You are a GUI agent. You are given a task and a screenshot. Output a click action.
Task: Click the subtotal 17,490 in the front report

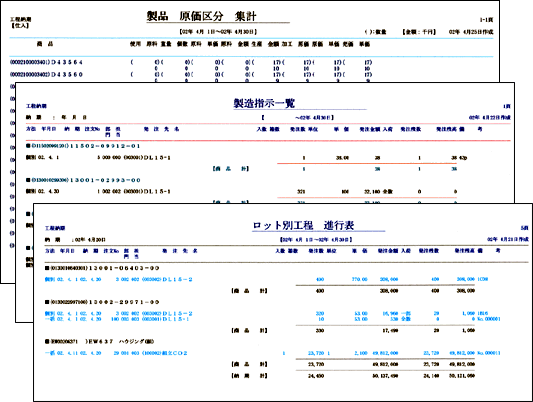tap(390, 330)
